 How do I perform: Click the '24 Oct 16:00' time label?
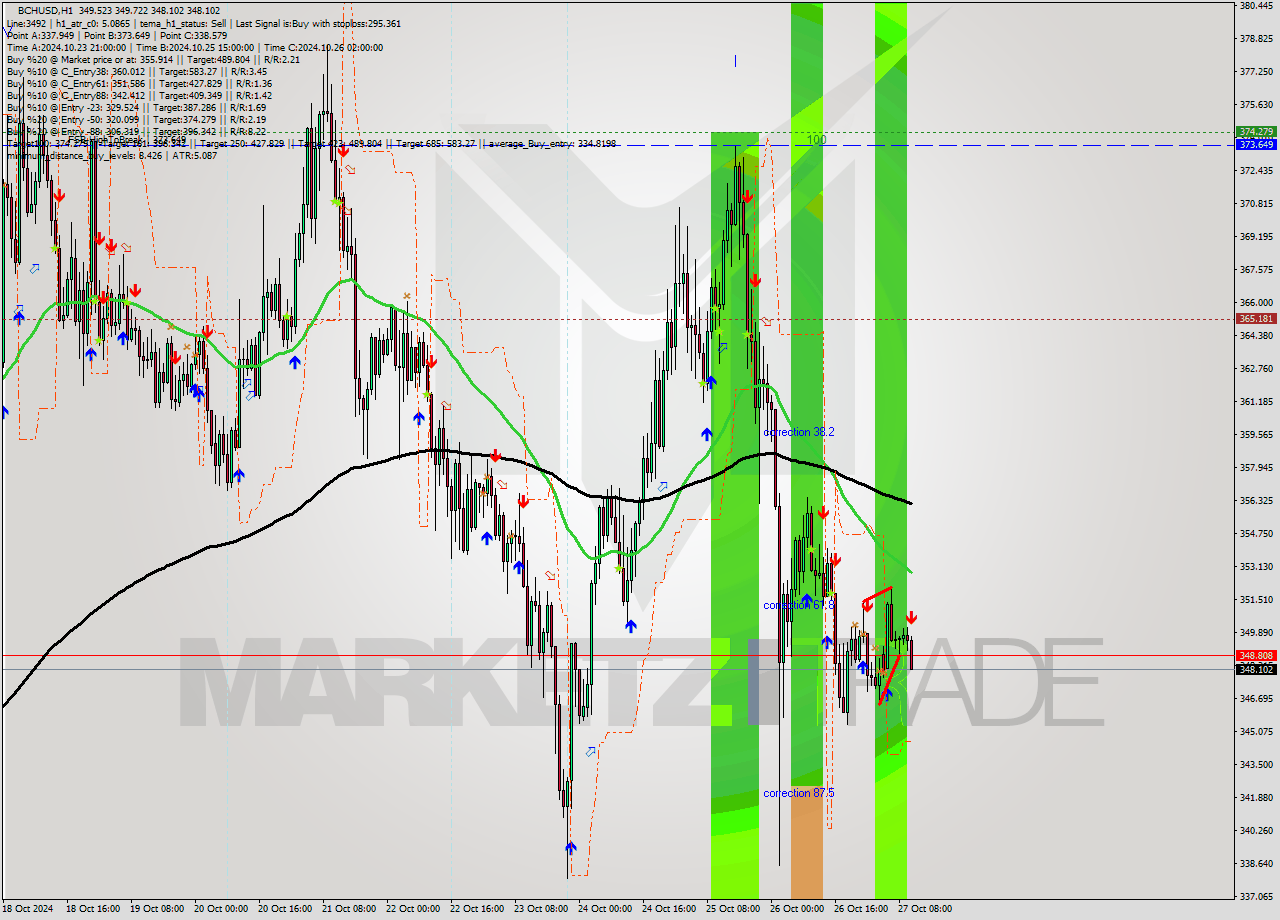669,909
